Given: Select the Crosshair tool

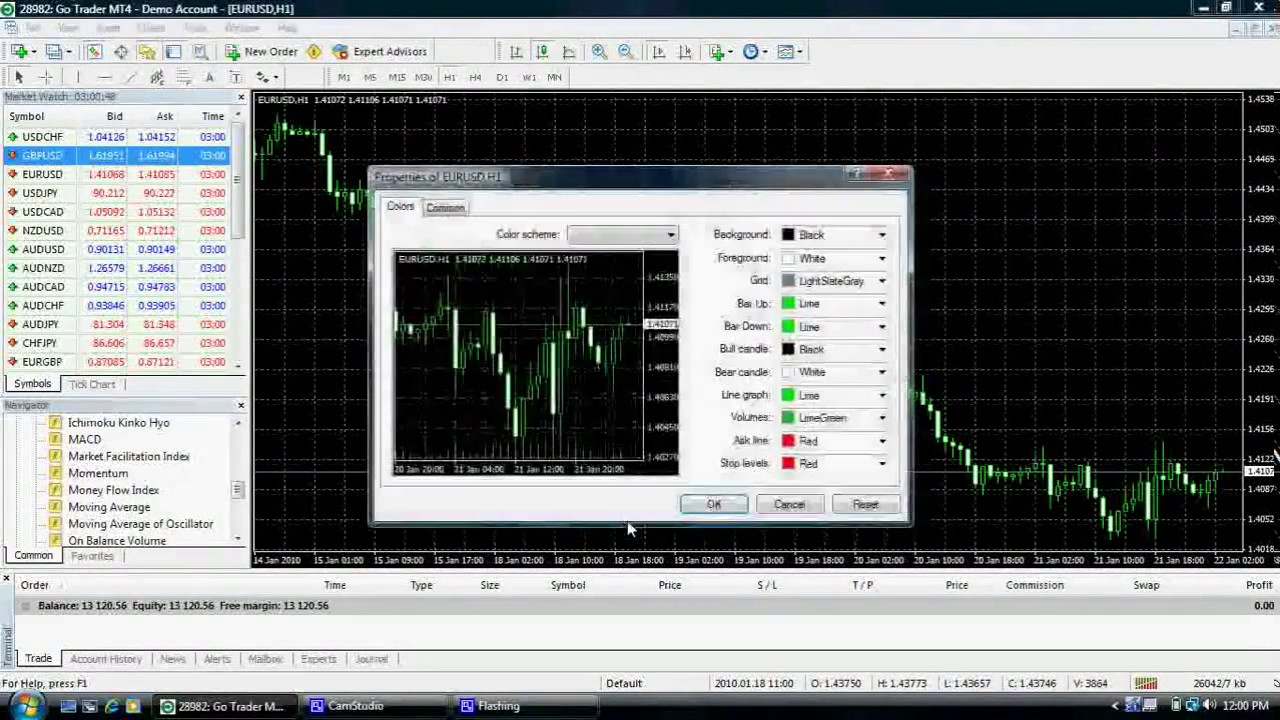Looking at the screenshot, I should pyautogui.click(x=46, y=77).
